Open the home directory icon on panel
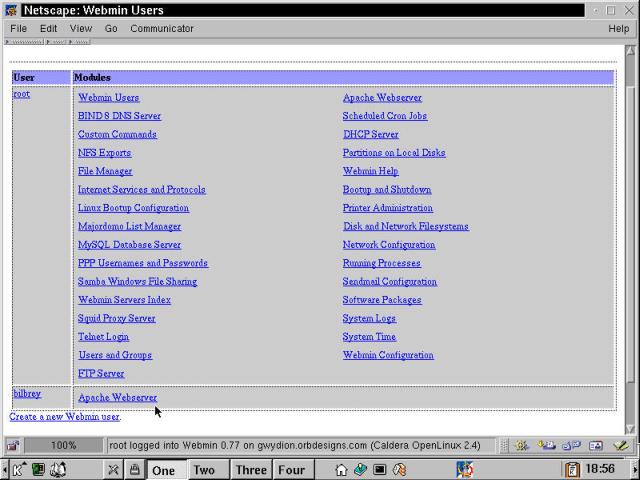This screenshot has height=480, width=640. (x=341, y=469)
